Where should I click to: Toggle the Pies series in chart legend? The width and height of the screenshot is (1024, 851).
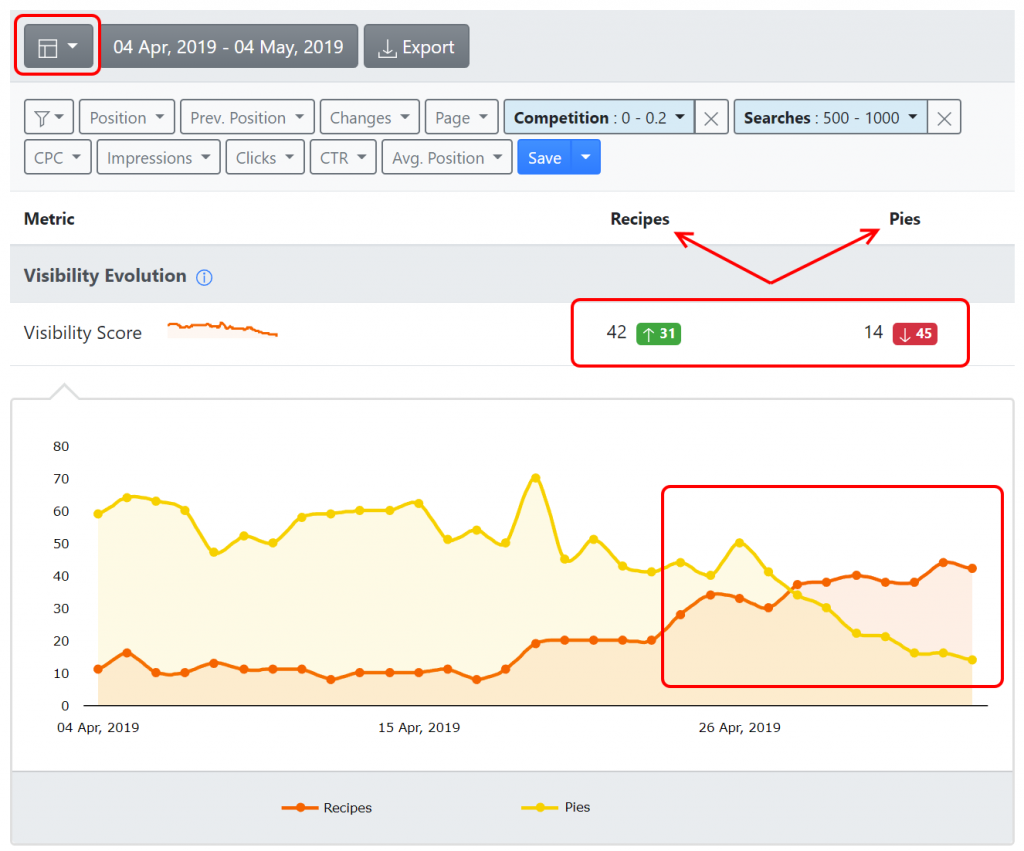556,807
